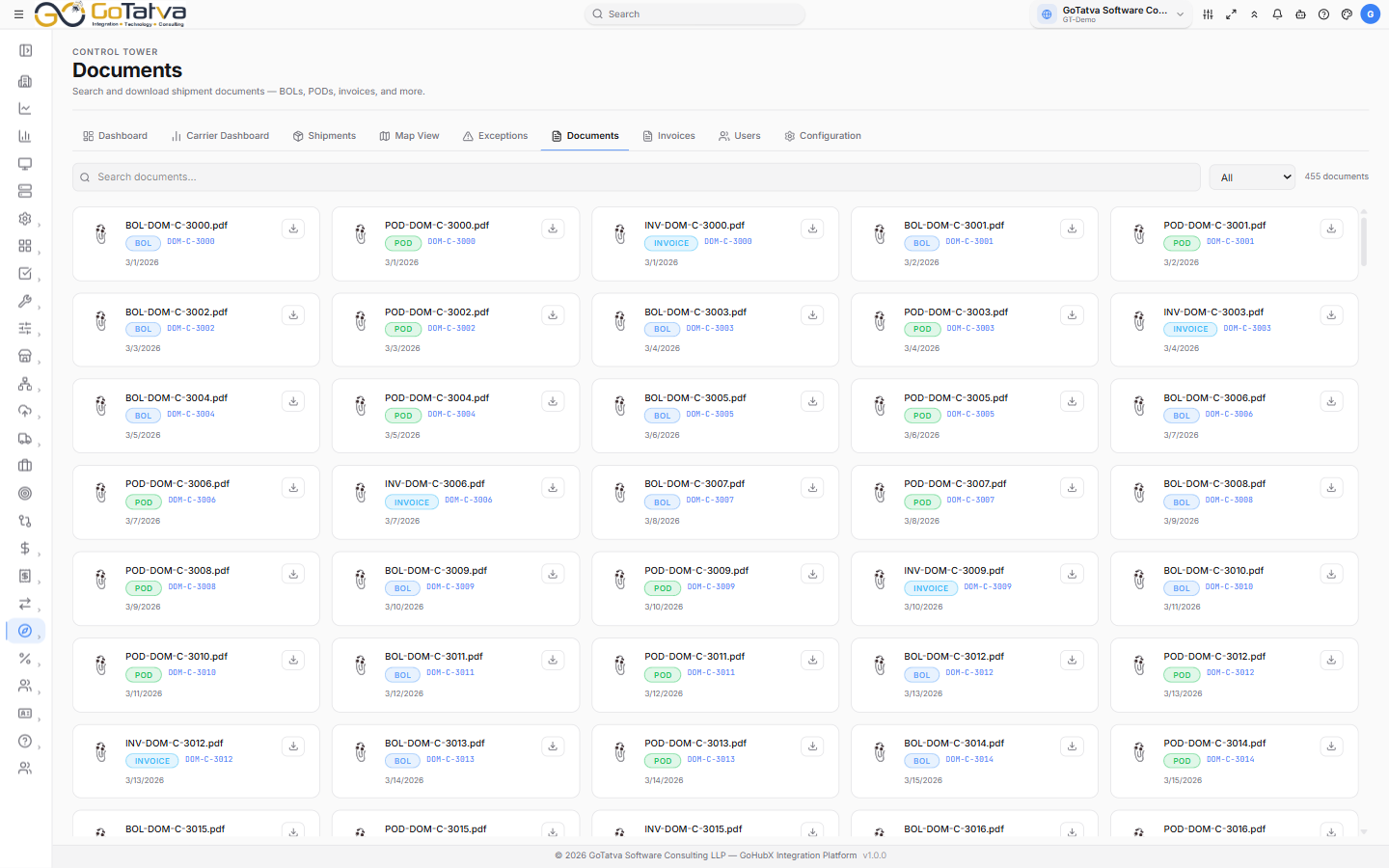Click the global Search box in top bar

tap(694, 14)
